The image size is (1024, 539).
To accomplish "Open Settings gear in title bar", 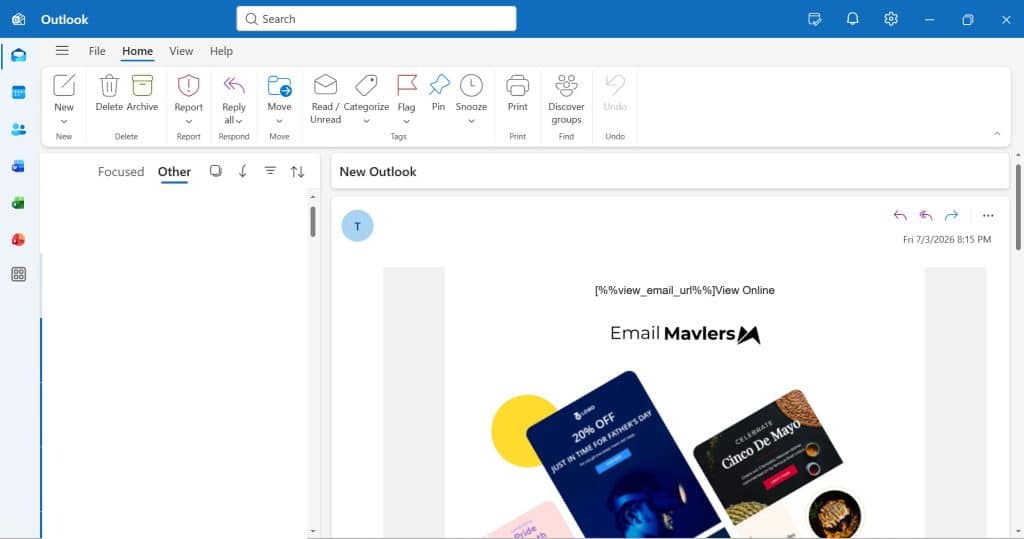I will [891, 19].
